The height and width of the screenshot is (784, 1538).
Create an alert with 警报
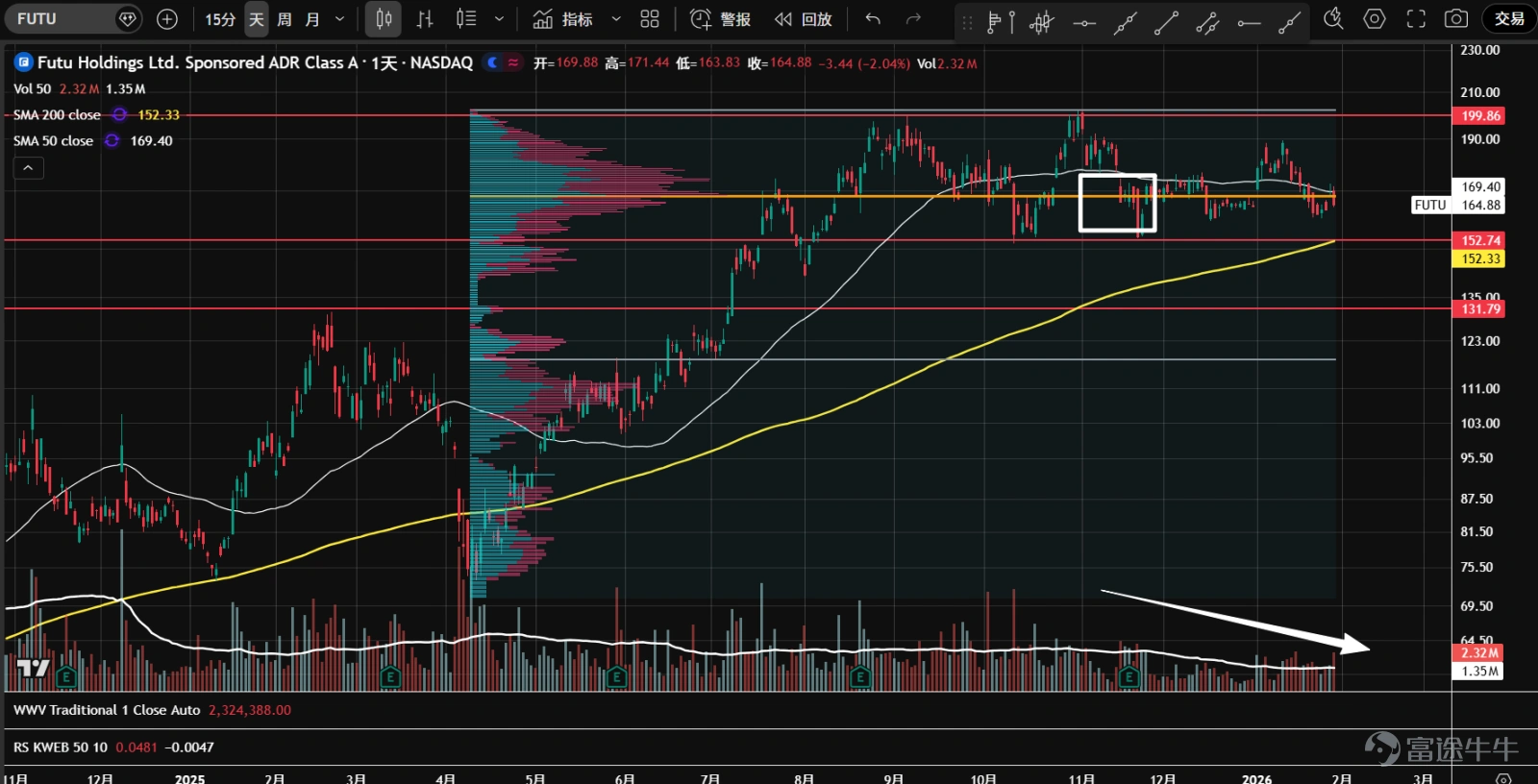pyautogui.click(x=721, y=19)
